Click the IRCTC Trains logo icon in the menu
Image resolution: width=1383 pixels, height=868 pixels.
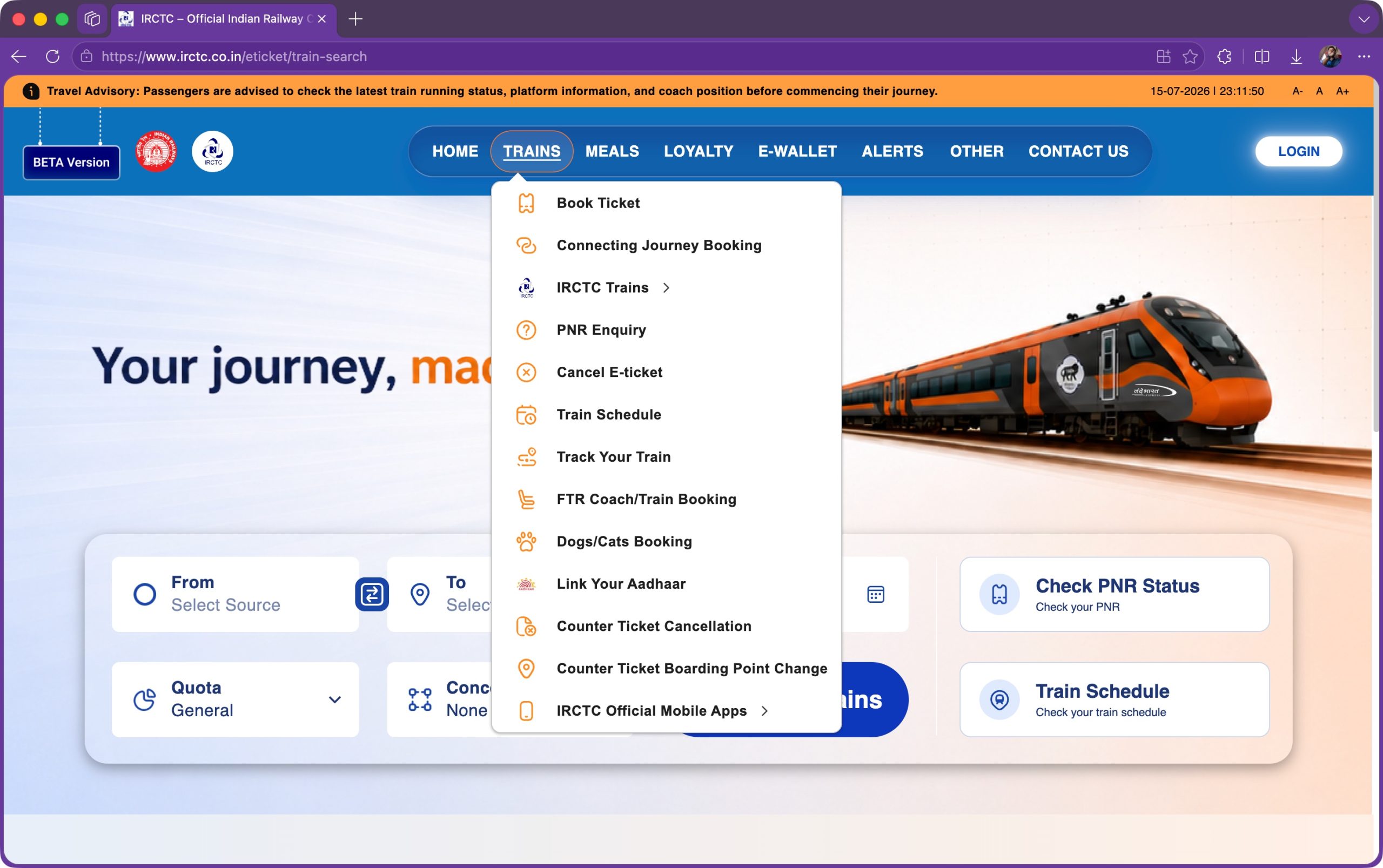point(526,287)
